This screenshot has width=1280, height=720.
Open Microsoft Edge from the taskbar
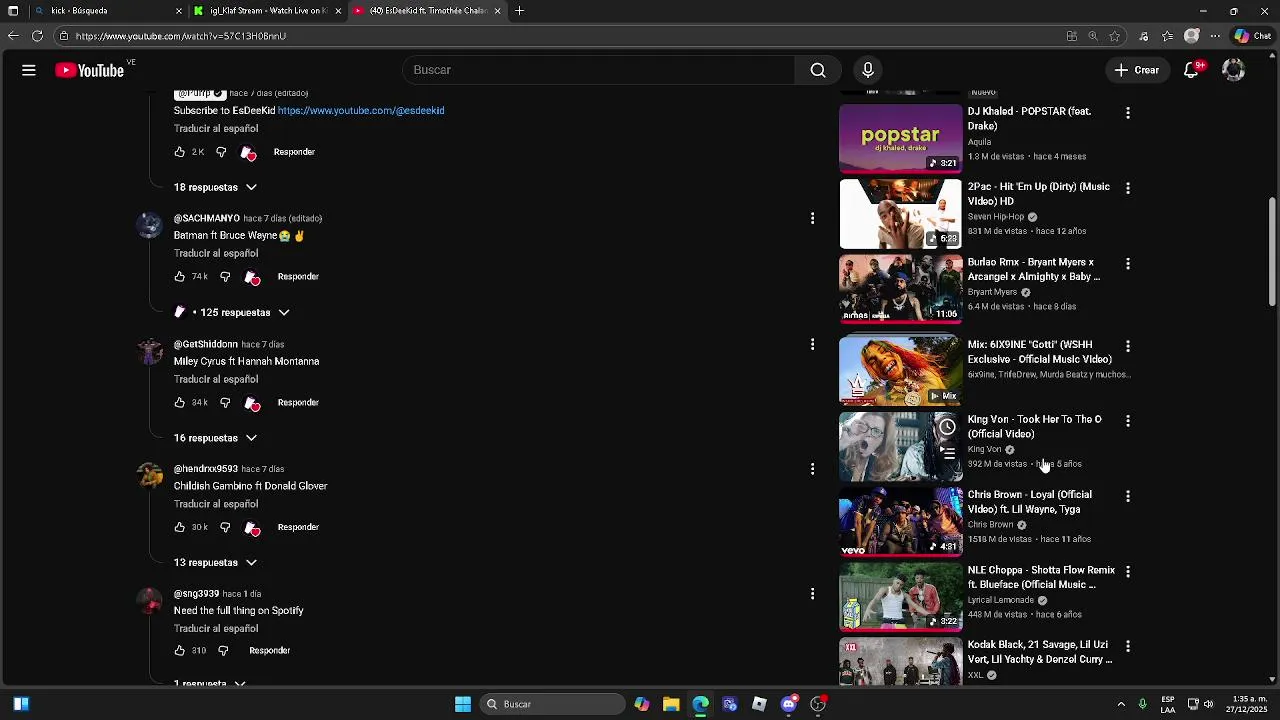(x=700, y=704)
